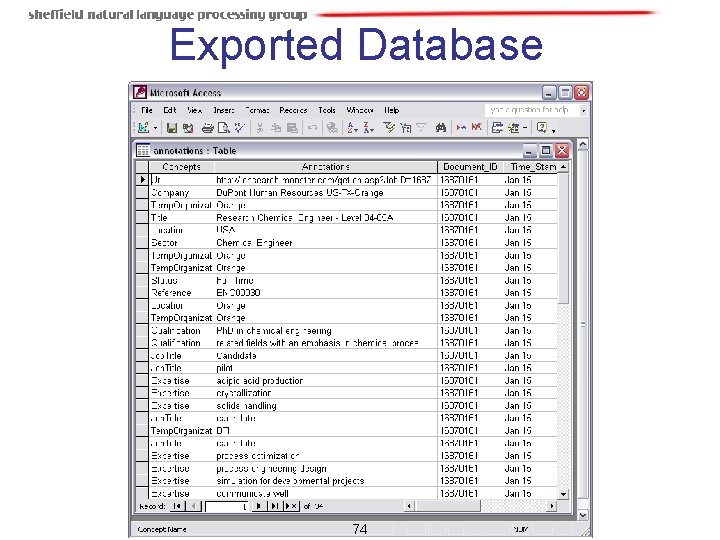Screen dimensions: 720x540
Task: Click the 'Chemical Engineer' Sector annotation cell
Action: click(326, 242)
